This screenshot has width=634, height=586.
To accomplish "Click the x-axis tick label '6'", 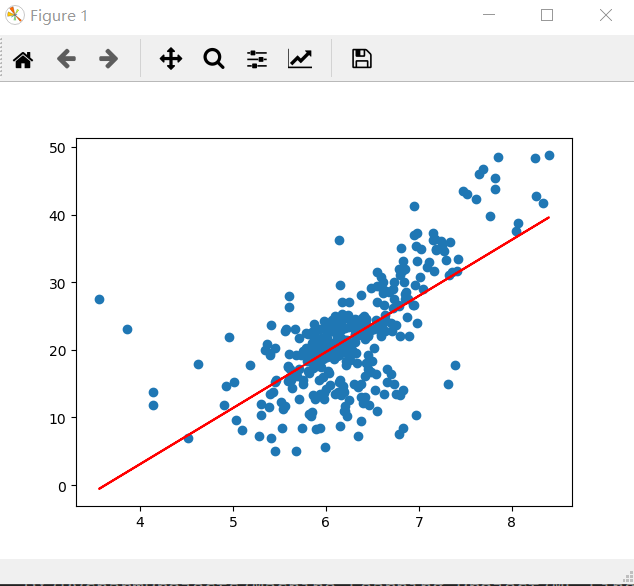I will click(x=325, y=522).
